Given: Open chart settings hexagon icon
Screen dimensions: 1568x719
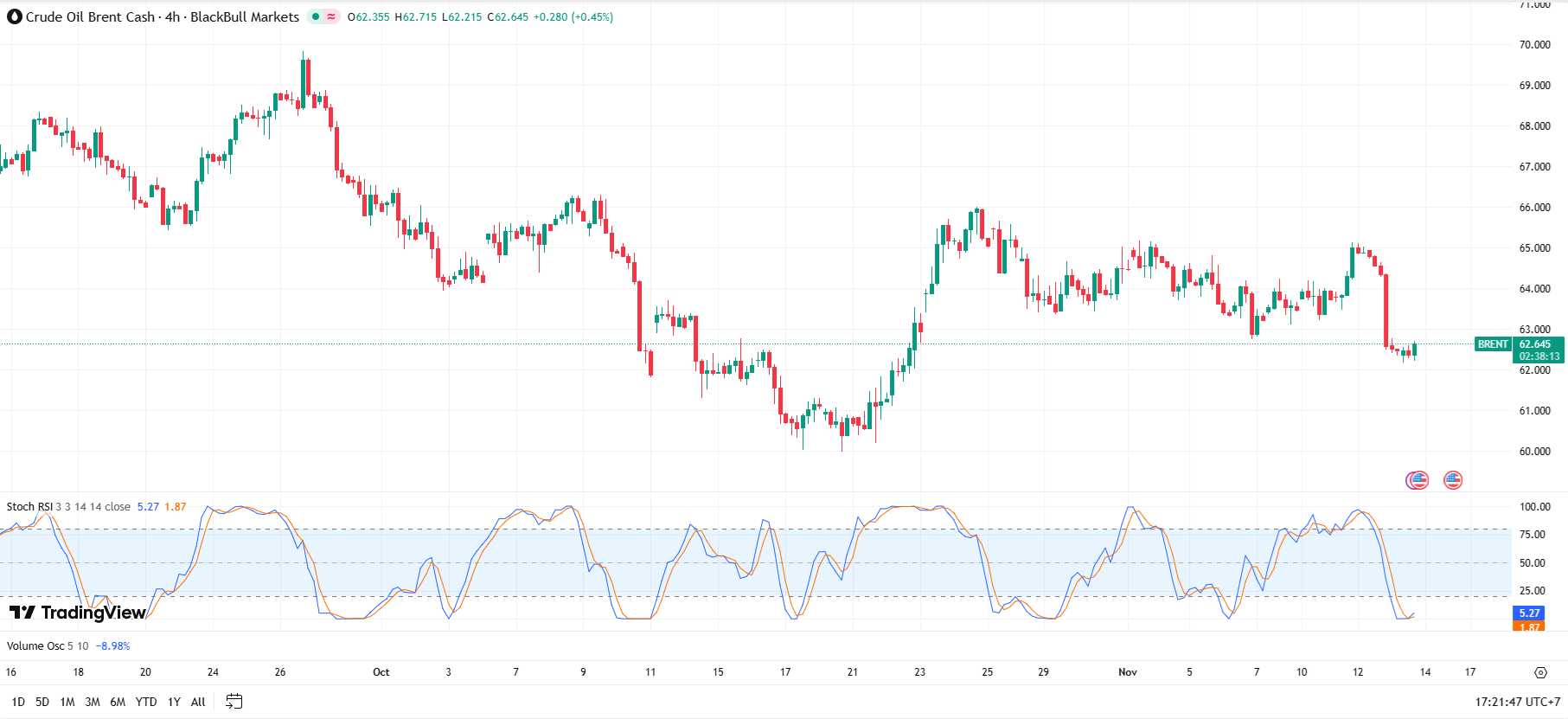Looking at the screenshot, I should pos(1540,672).
